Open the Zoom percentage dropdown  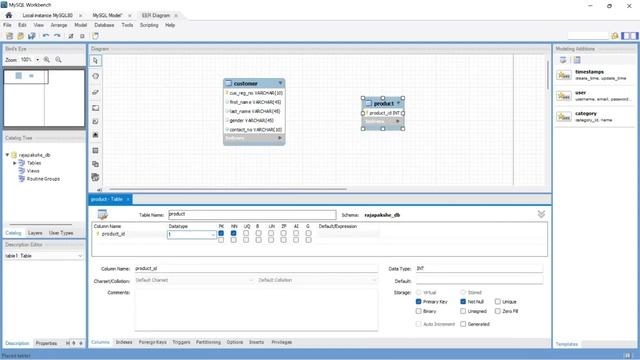click(38, 60)
